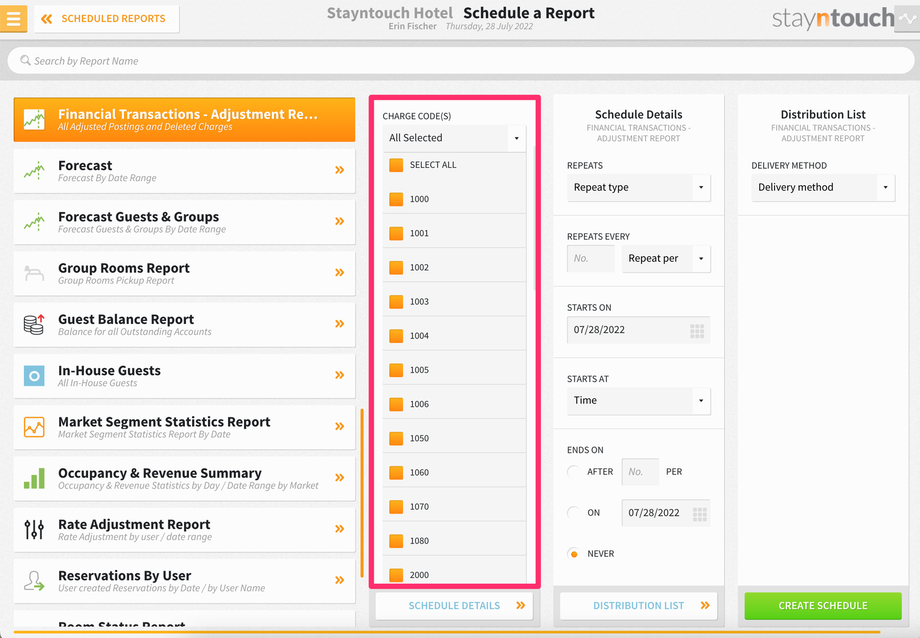Open the Starts On calendar picker icon

point(697,330)
